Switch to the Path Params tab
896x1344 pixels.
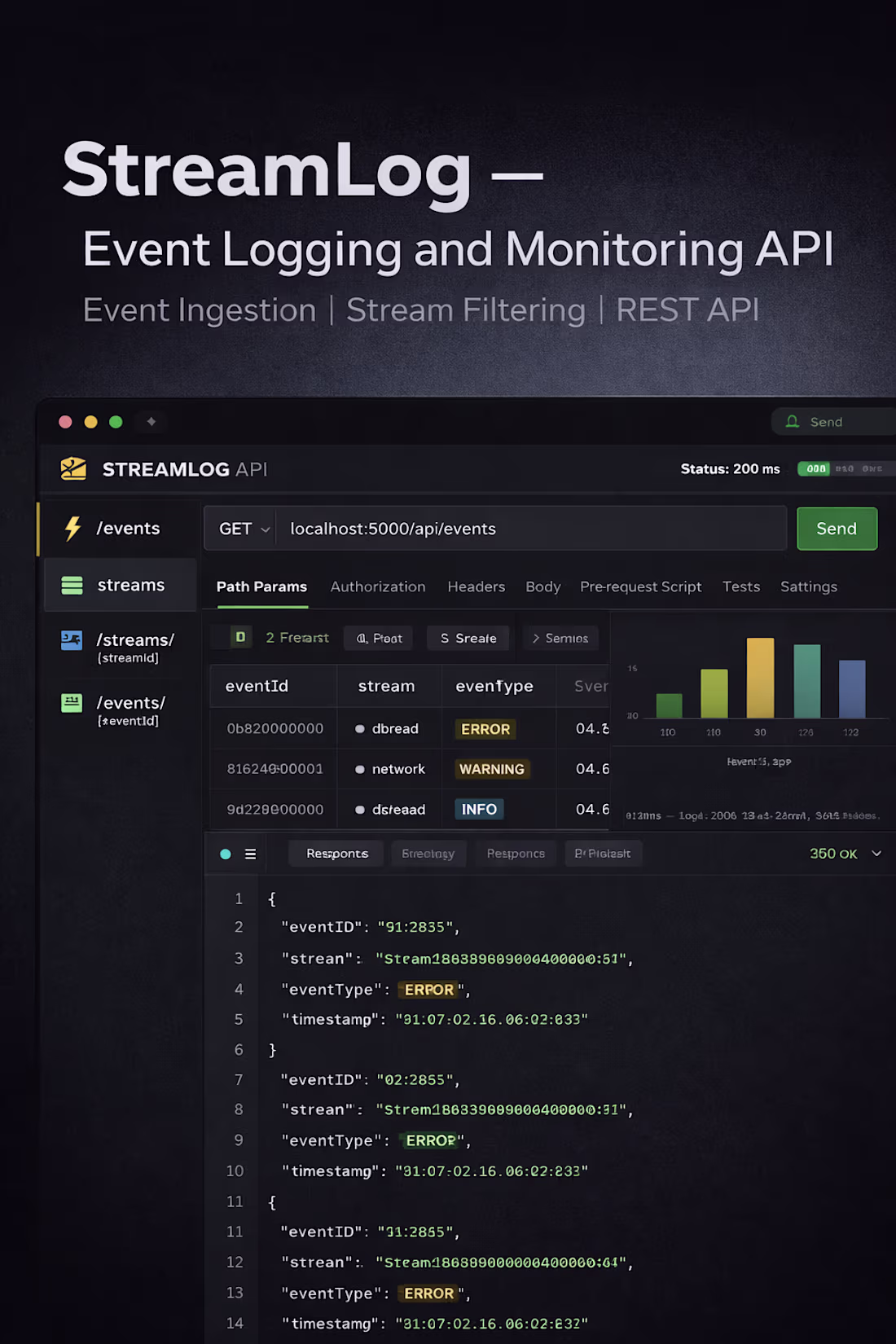point(261,586)
